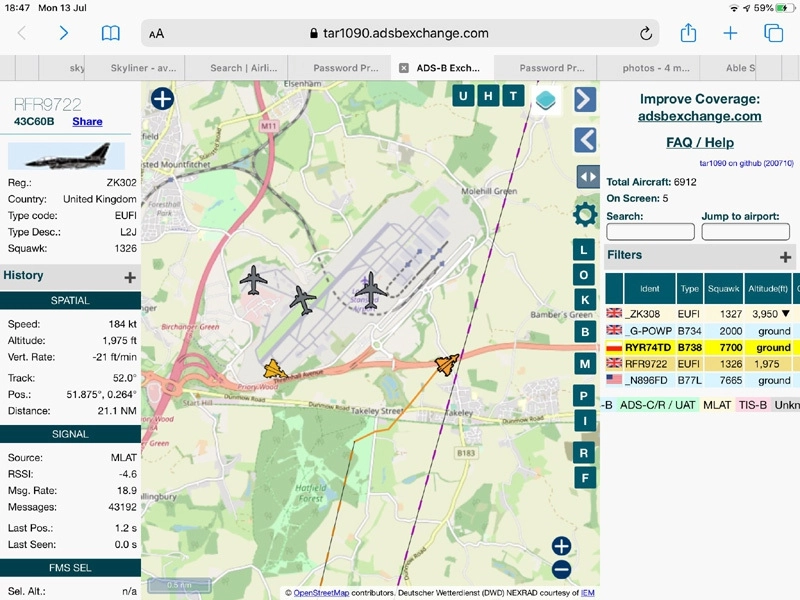800x600 pixels.
Task: Select the RYR74TD row in aircraft table
Action: click(x=700, y=348)
